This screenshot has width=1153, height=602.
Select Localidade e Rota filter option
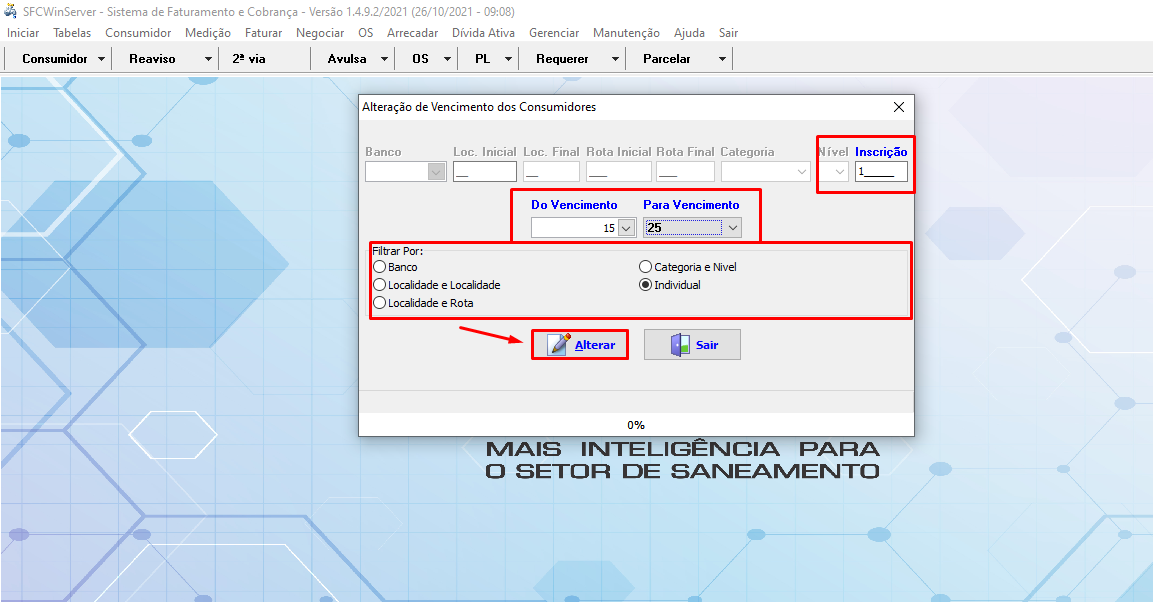click(379, 302)
